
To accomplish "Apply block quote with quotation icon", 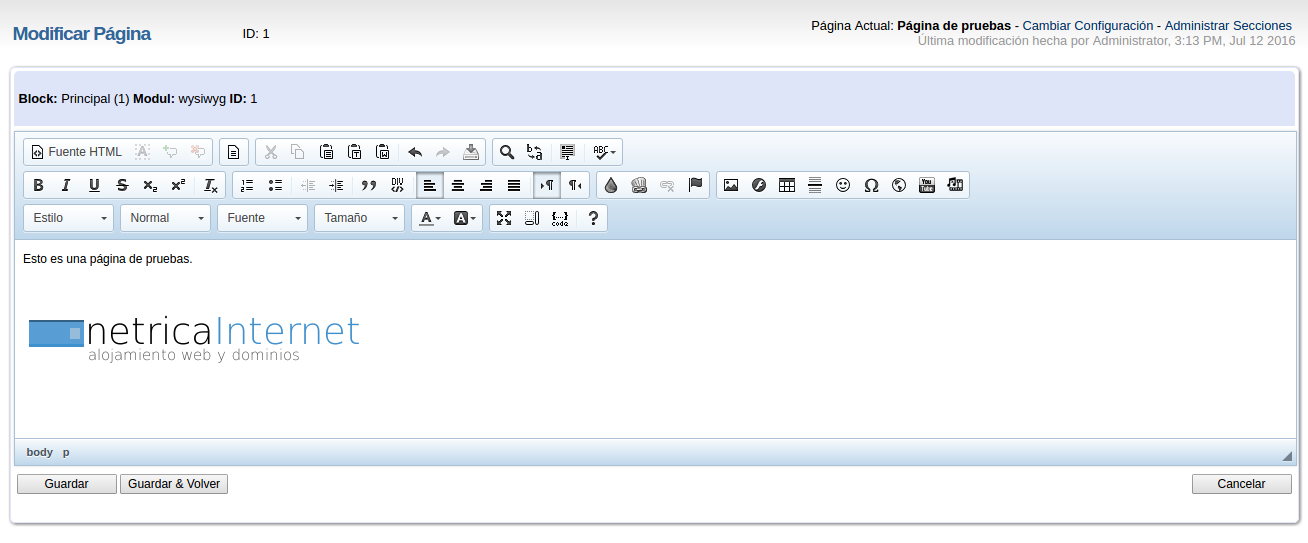I will click(369, 185).
